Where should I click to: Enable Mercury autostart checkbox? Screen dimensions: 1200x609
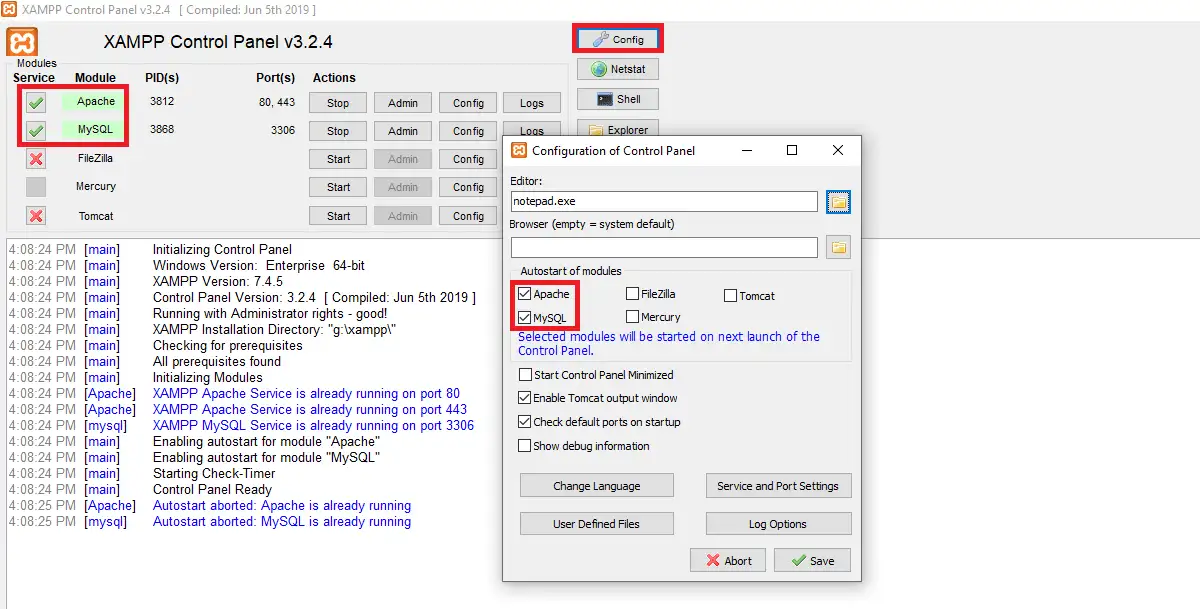tap(632, 317)
